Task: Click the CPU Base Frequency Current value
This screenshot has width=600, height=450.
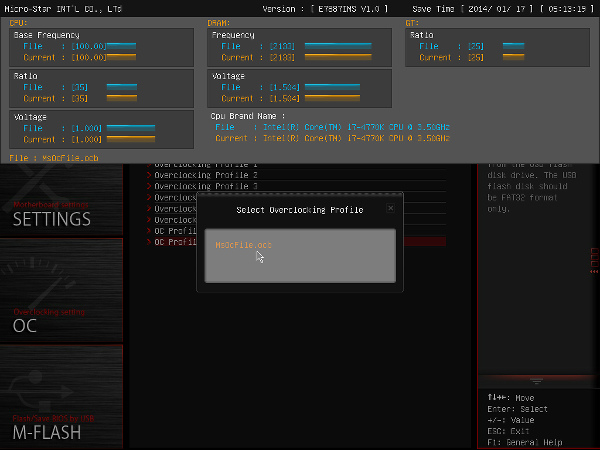Action: pyautogui.click(x=89, y=57)
